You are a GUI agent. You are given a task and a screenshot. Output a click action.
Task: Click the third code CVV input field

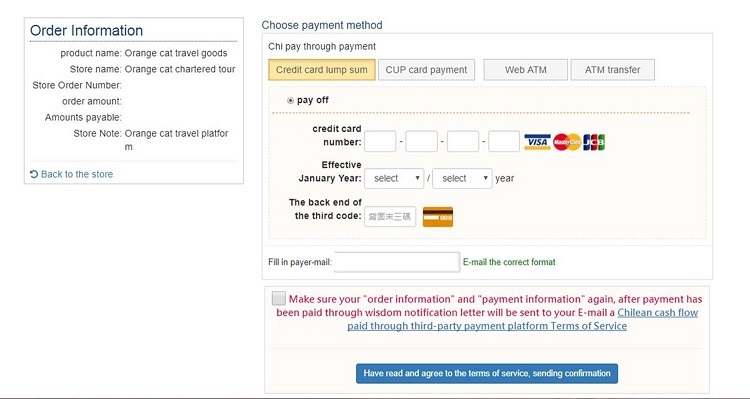[x=390, y=217]
